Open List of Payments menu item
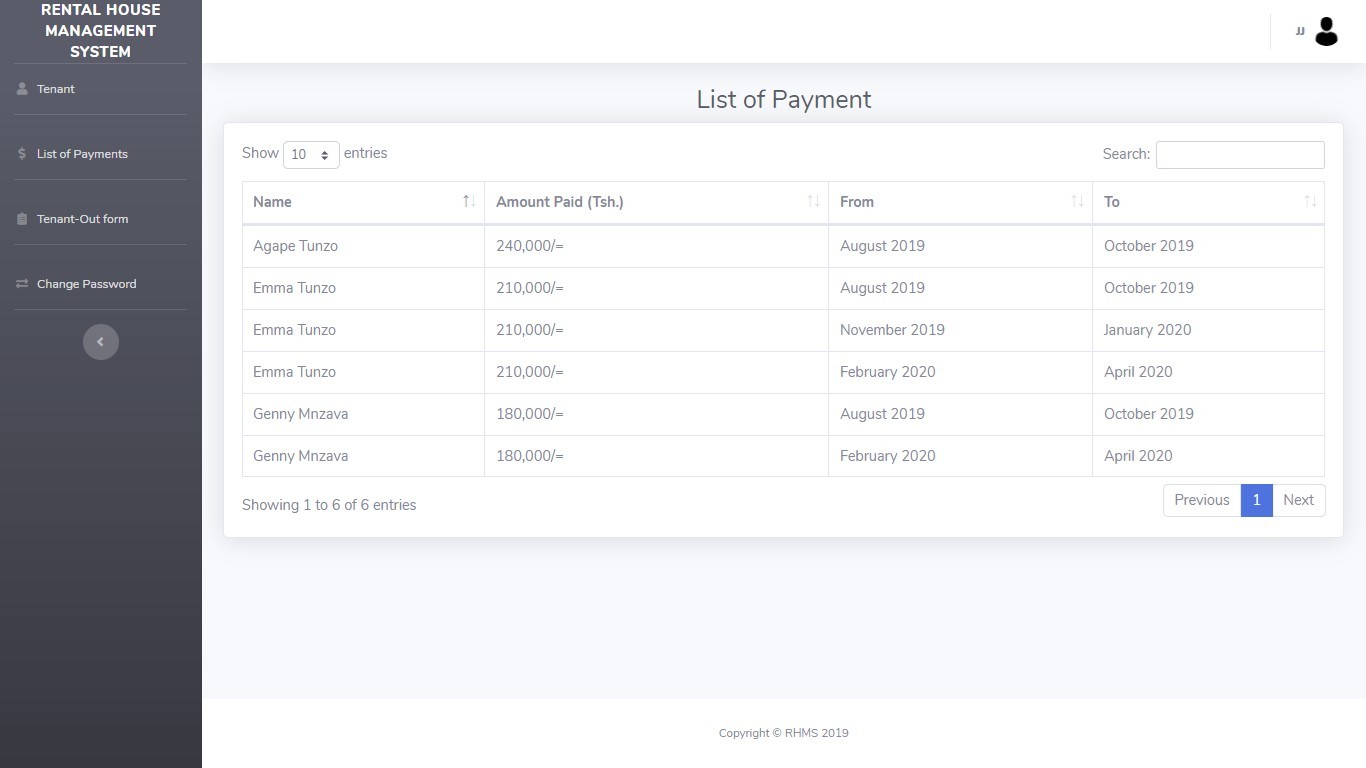 pos(82,154)
